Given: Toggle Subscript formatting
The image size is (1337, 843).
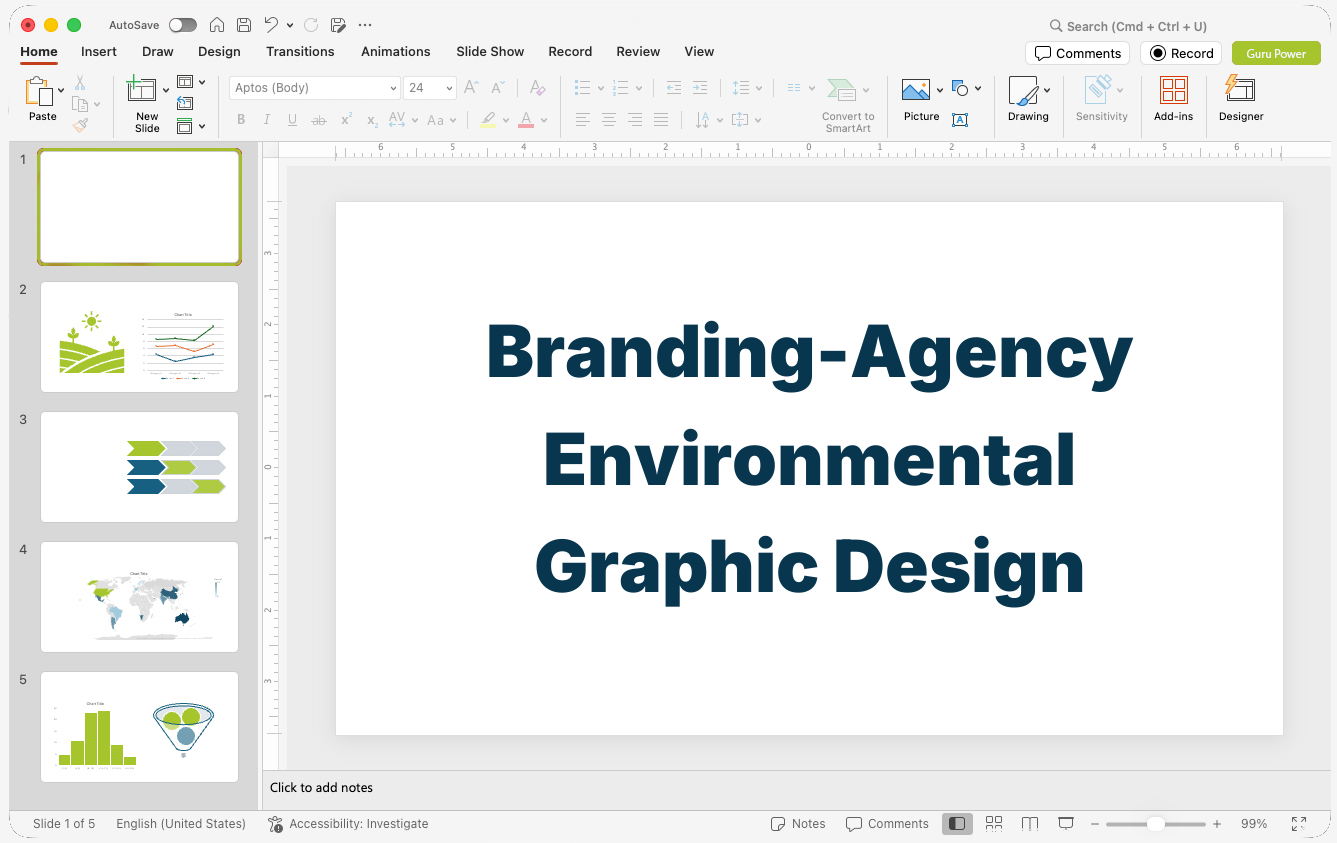Looking at the screenshot, I should point(372,120).
